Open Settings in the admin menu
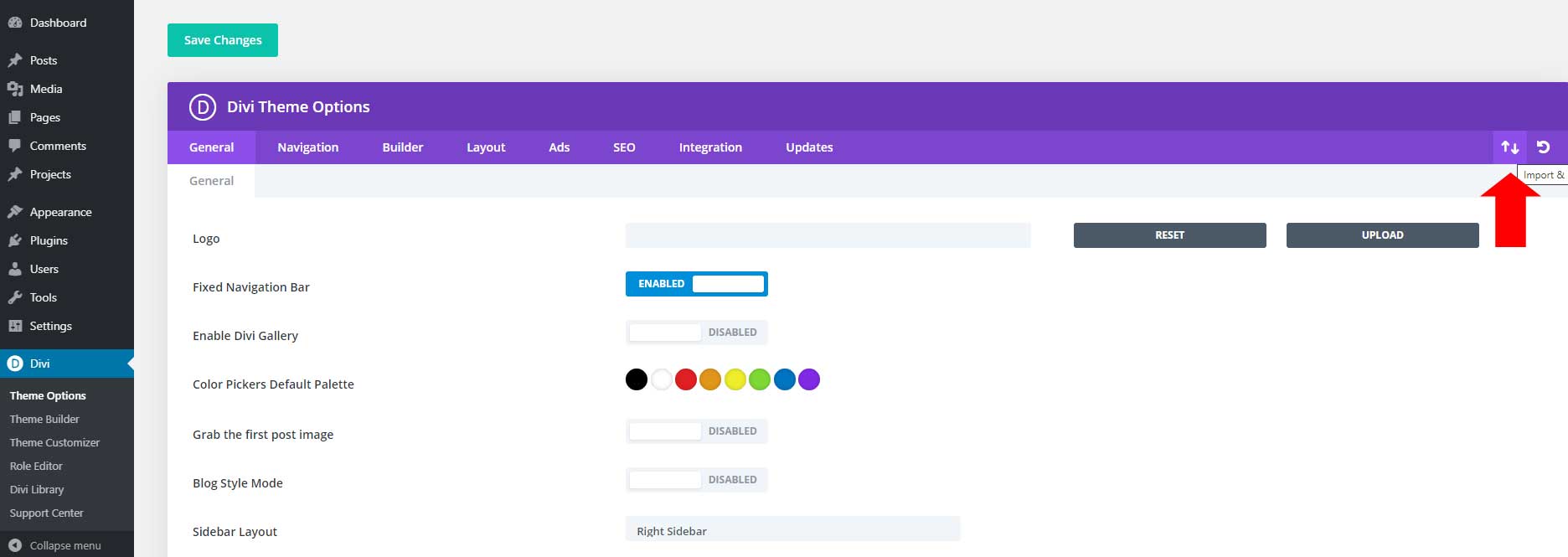This screenshot has height=557, width=1568. [x=67, y=326]
